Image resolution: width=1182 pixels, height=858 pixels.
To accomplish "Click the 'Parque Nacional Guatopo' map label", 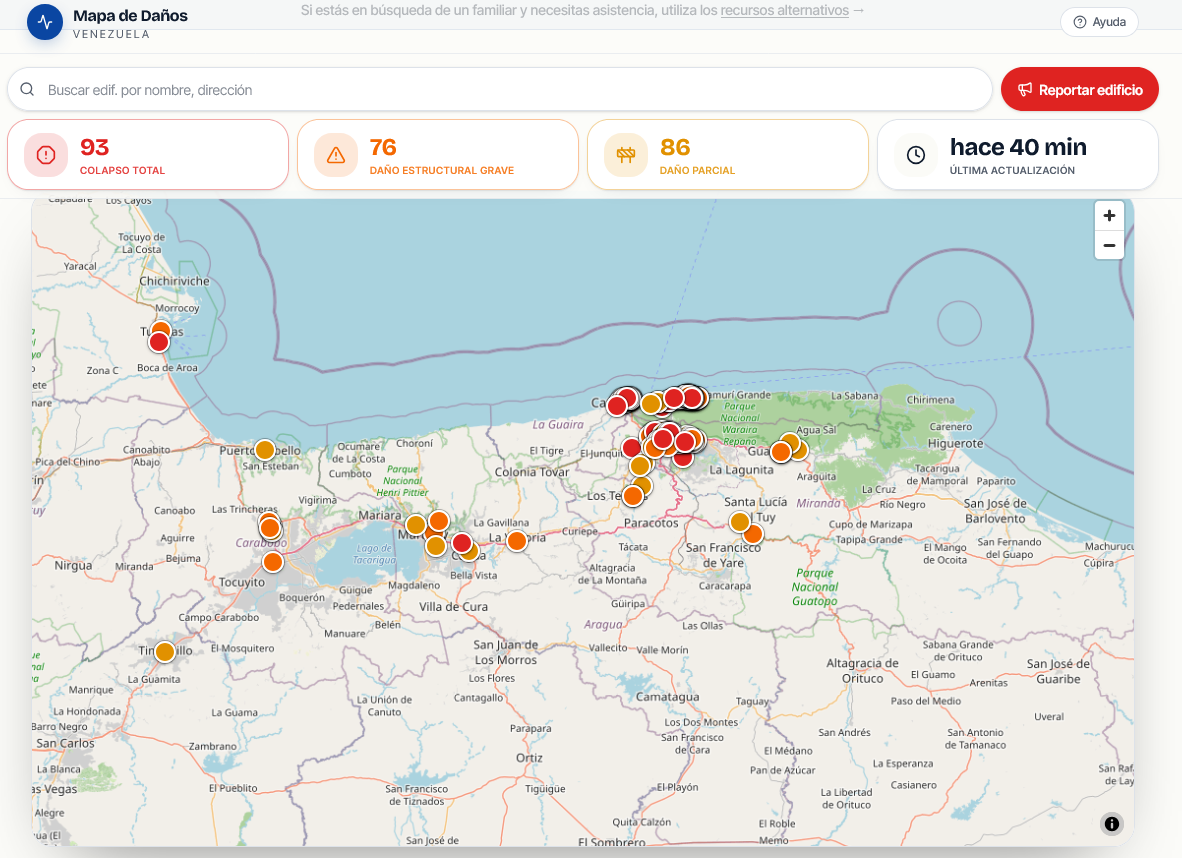I will (814, 587).
